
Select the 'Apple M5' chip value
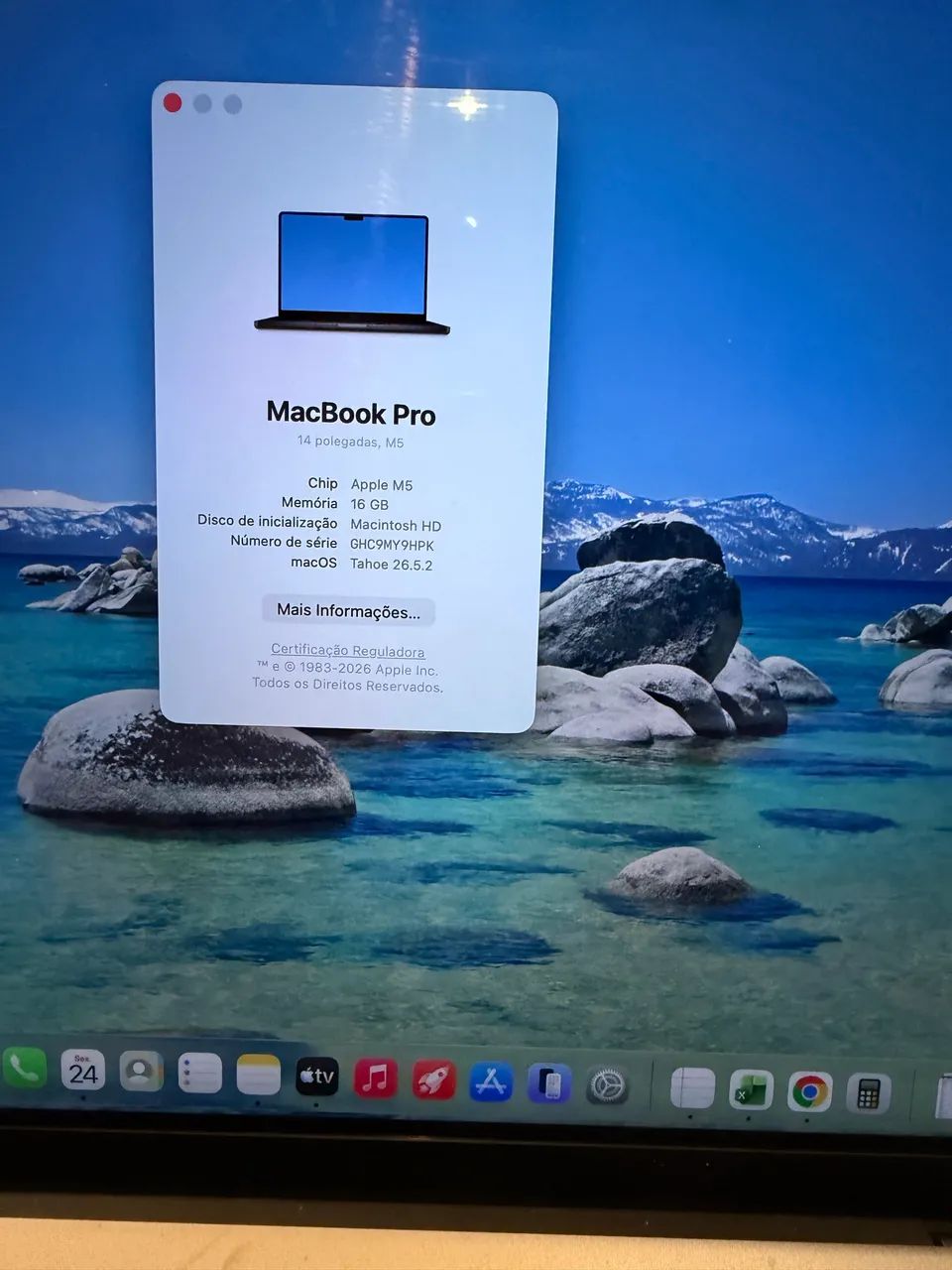(x=382, y=484)
